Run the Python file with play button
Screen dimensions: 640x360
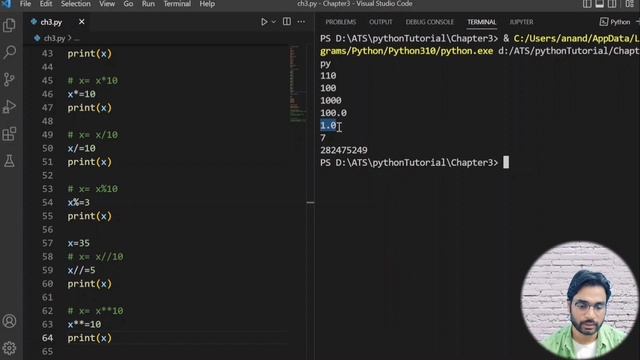coord(264,22)
